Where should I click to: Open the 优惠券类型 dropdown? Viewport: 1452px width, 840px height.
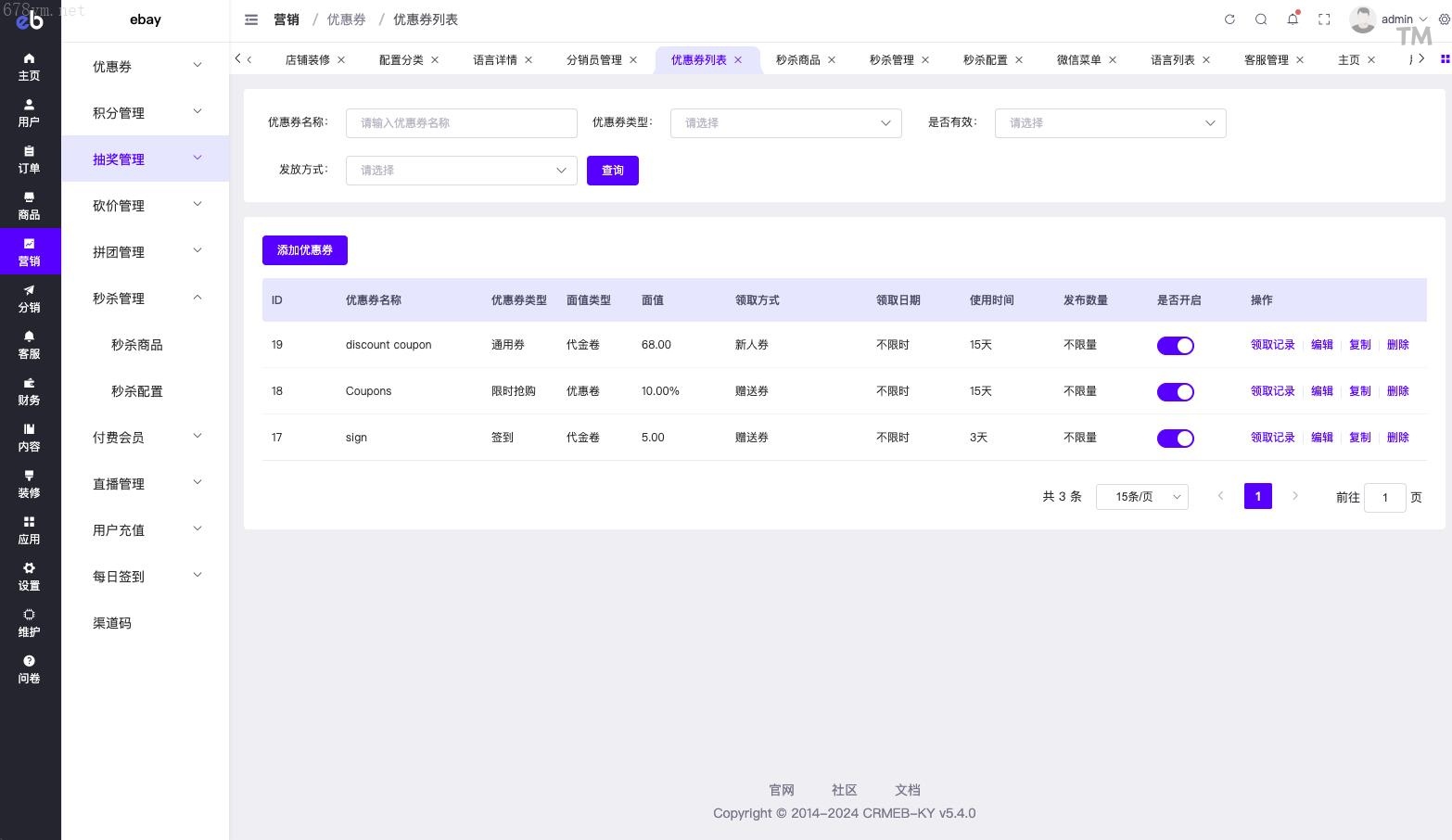(785, 123)
